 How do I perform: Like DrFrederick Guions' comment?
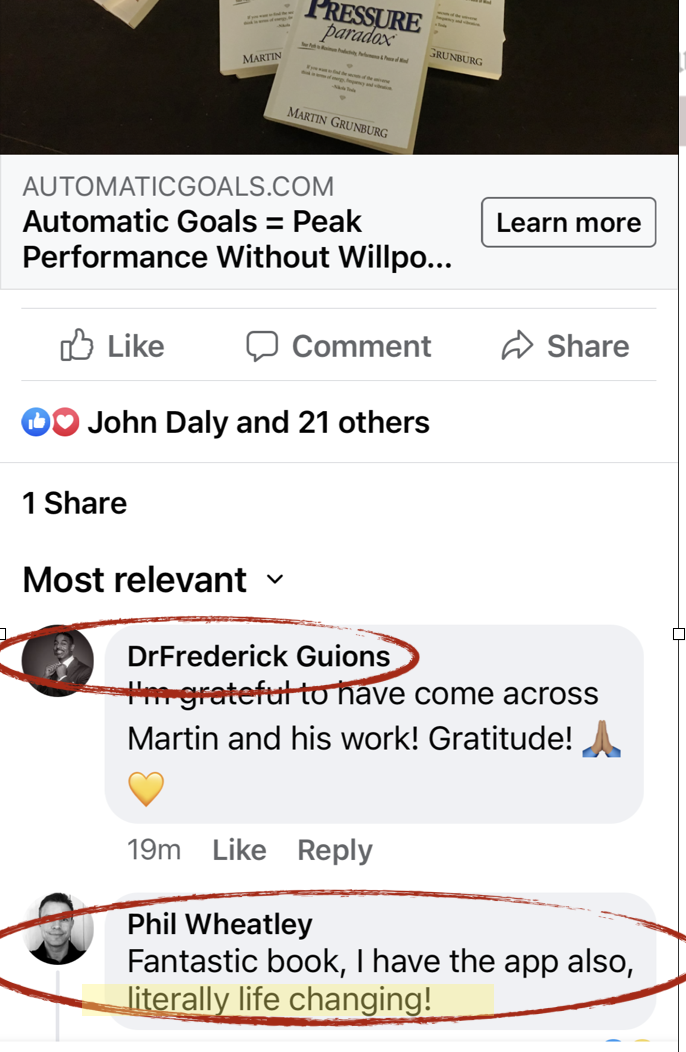pyautogui.click(x=239, y=850)
